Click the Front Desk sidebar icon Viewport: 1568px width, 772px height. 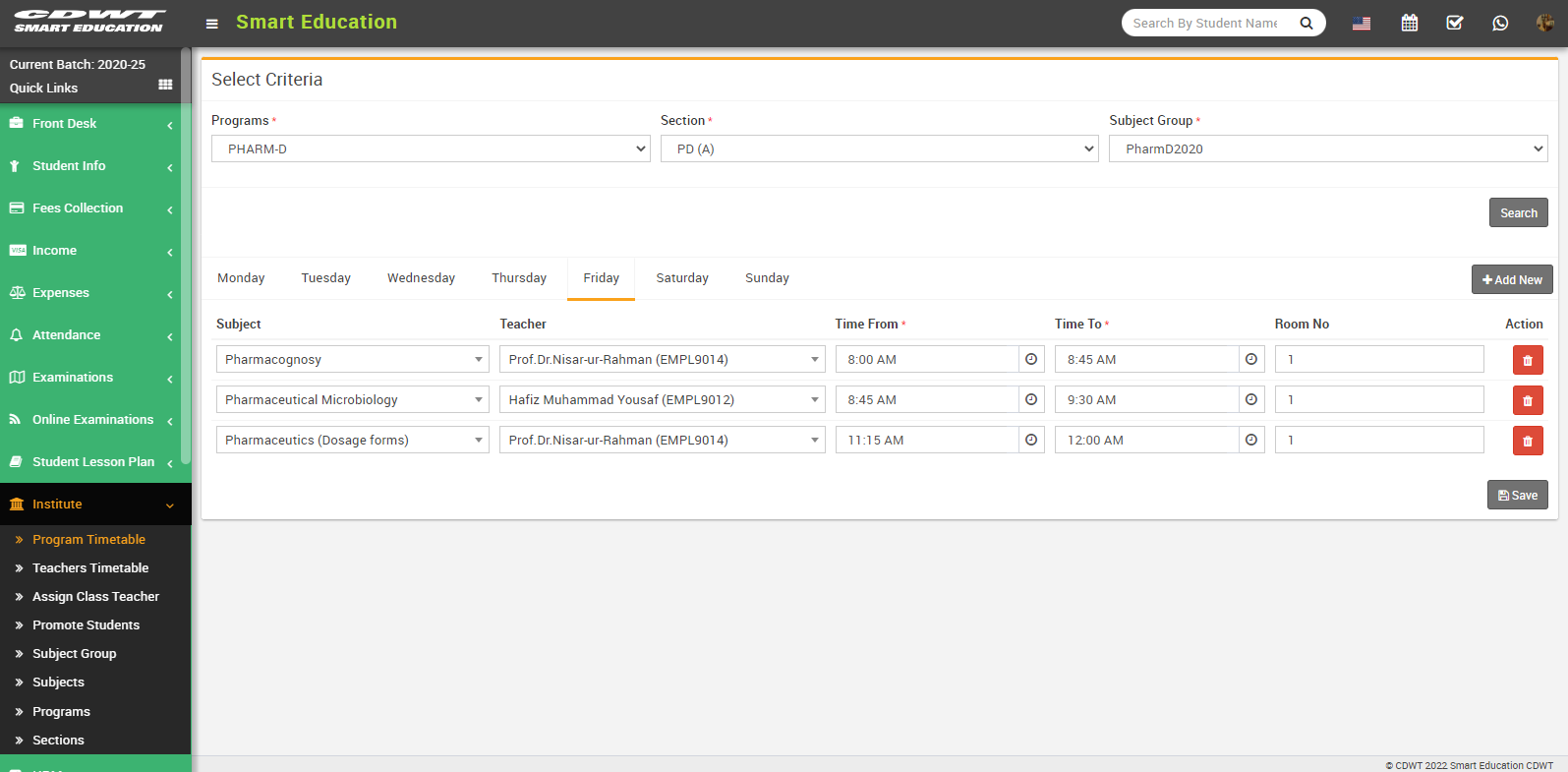[x=17, y=123]
